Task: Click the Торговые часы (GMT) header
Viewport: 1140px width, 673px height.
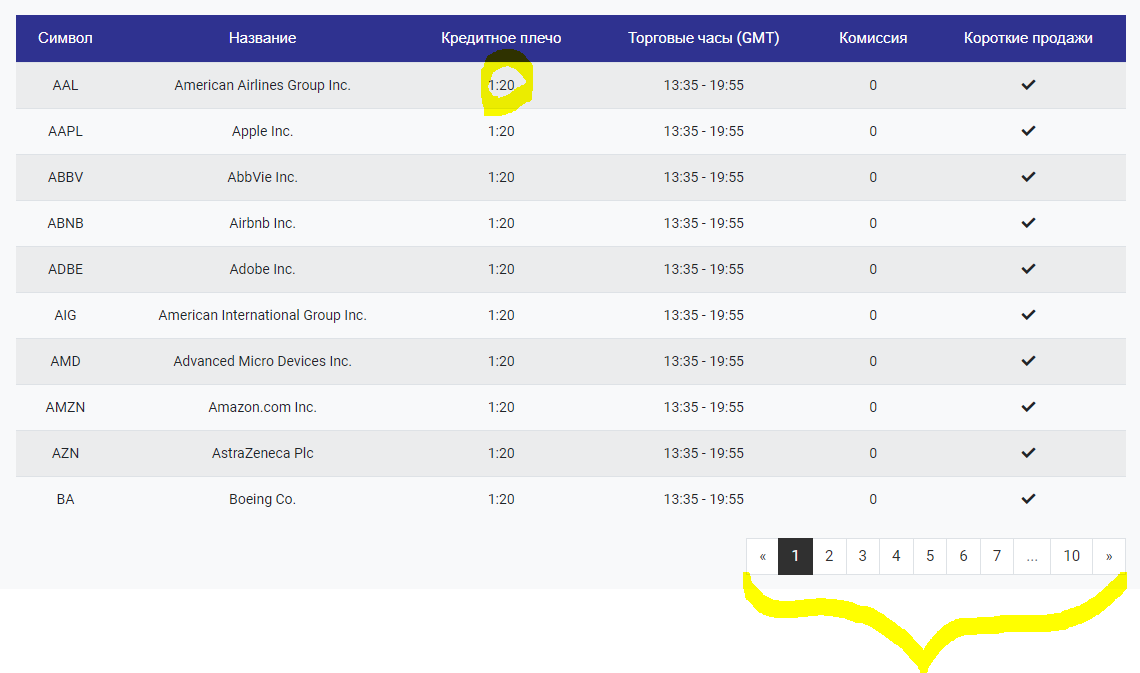Action: click(704, 38)
